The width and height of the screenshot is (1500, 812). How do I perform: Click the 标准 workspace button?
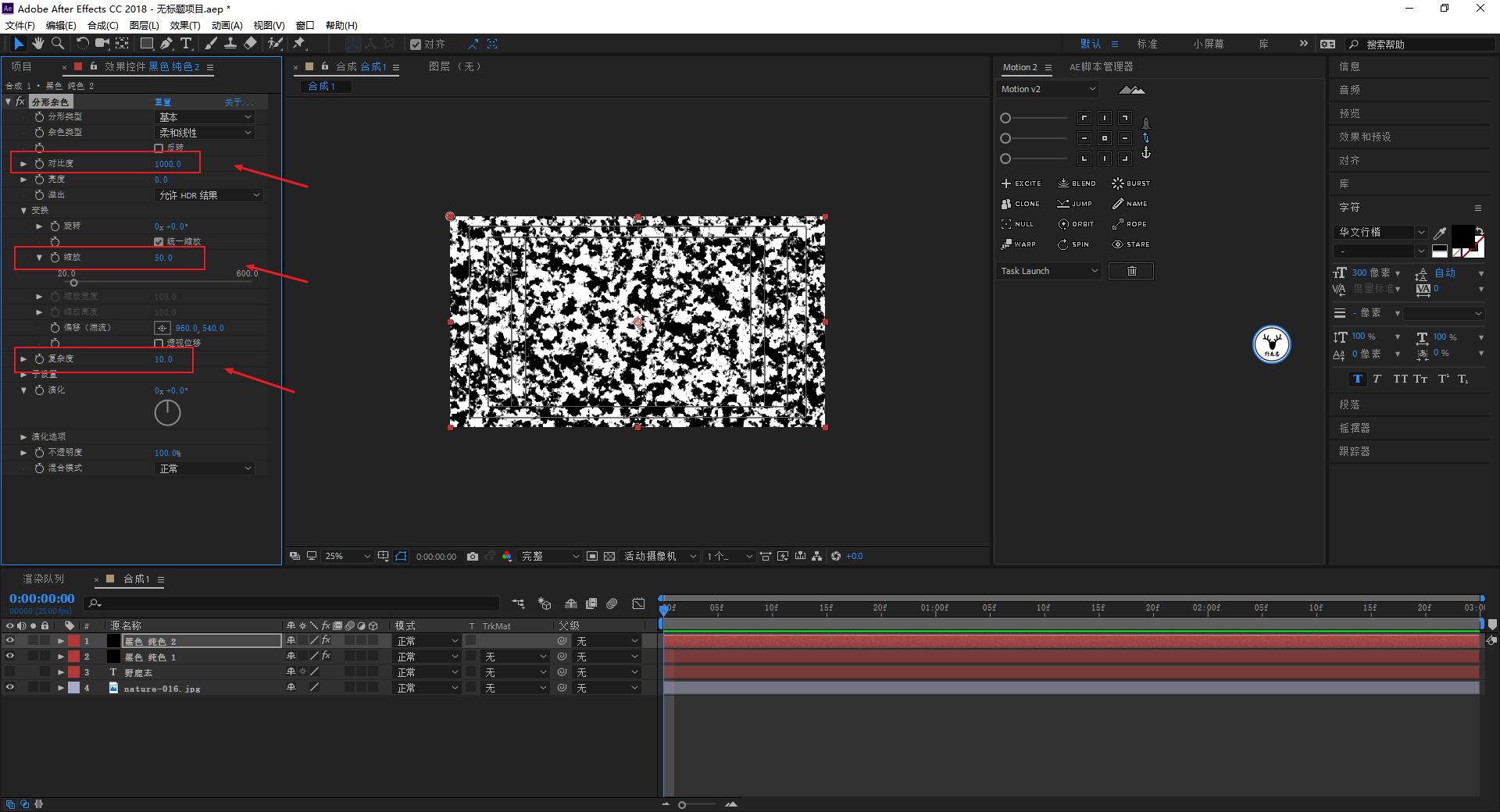point(1147,45)
